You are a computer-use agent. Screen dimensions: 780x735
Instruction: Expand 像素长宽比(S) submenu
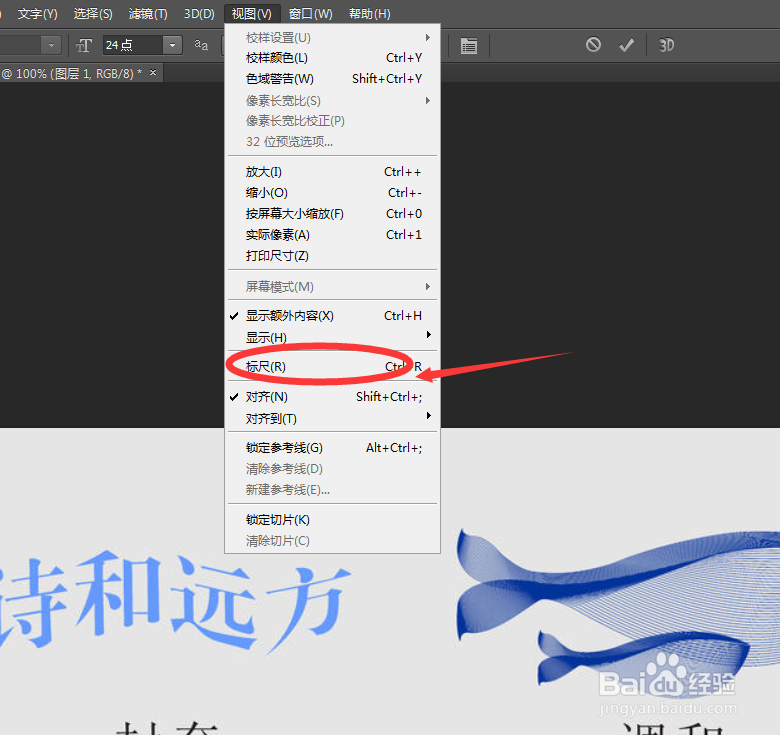[x=332, y=101]
